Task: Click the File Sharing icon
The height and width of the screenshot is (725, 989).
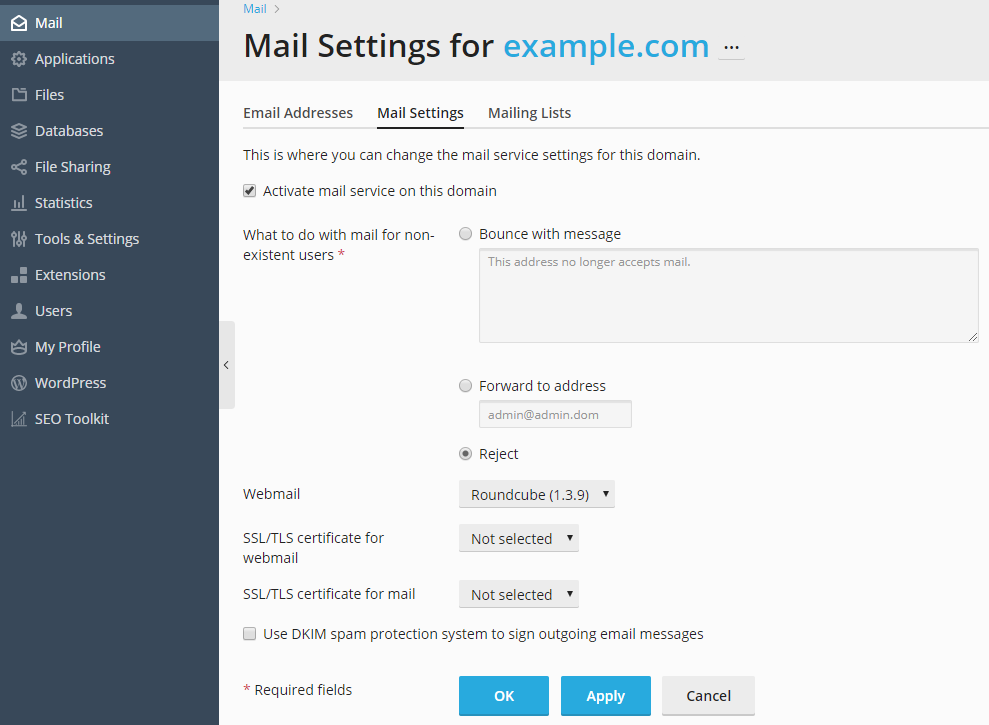Action: pyautogui.click(x=19, y=167)
